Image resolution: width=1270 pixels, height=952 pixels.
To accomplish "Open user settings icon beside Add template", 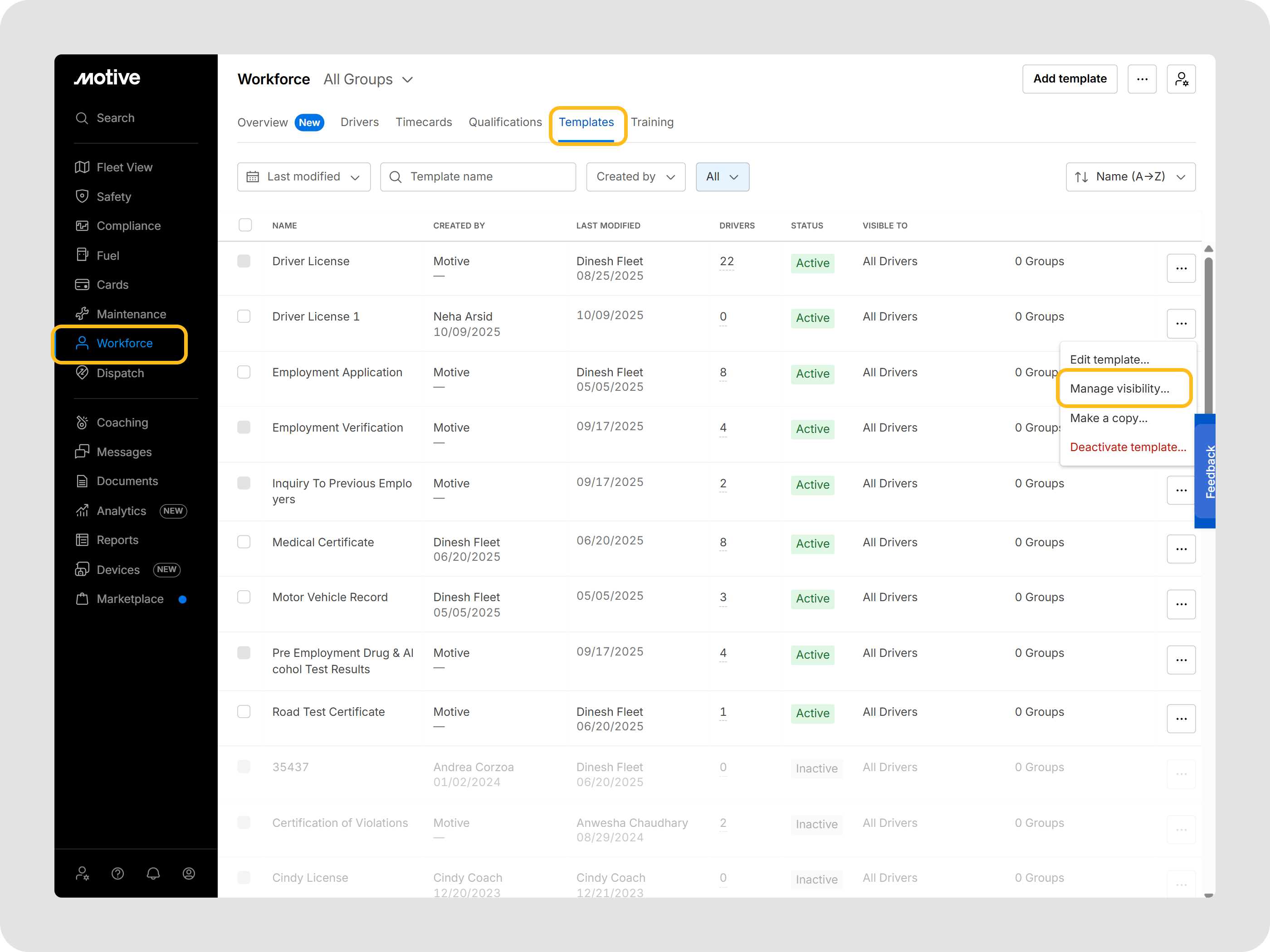I will click(1181, 79).
